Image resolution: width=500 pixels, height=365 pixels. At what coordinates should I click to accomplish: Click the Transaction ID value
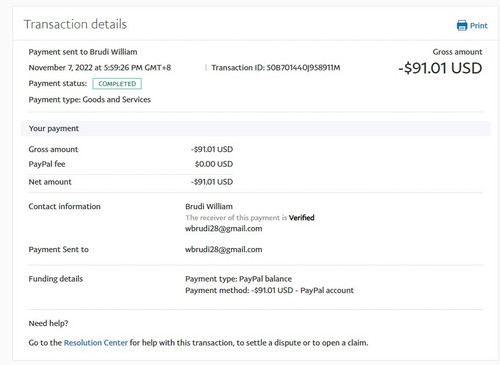(303, 68)
